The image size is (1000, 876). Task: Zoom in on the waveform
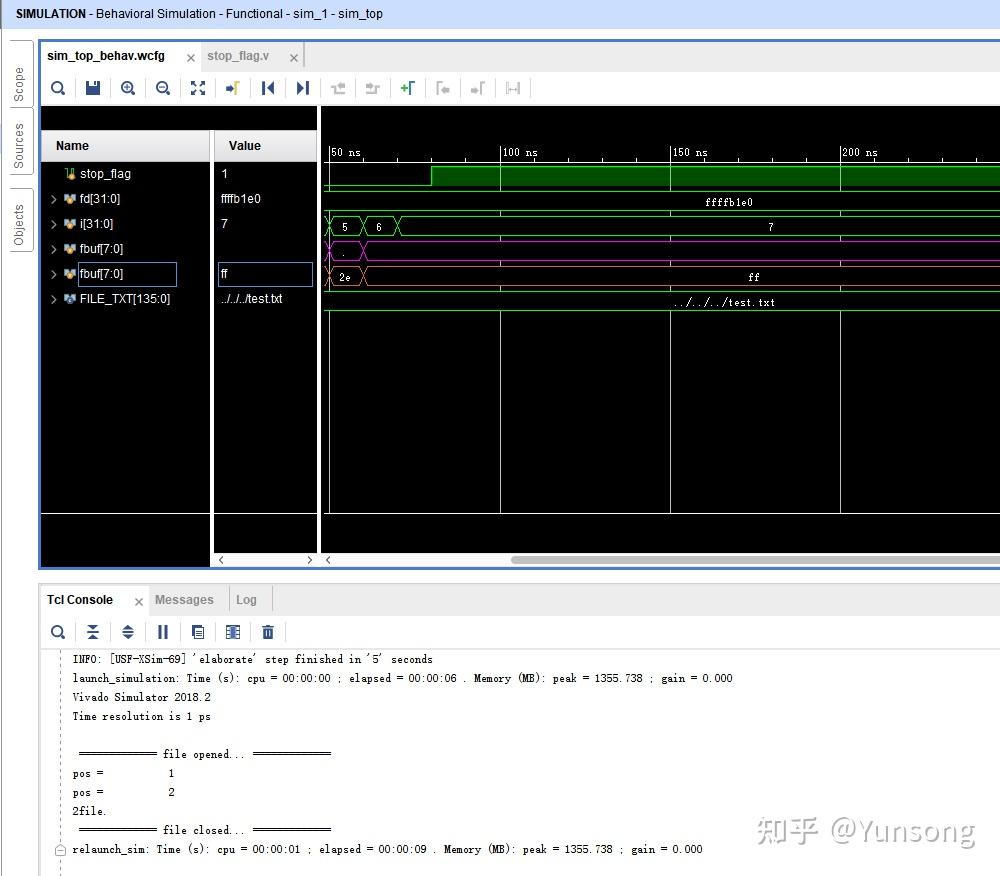[128, 88]
